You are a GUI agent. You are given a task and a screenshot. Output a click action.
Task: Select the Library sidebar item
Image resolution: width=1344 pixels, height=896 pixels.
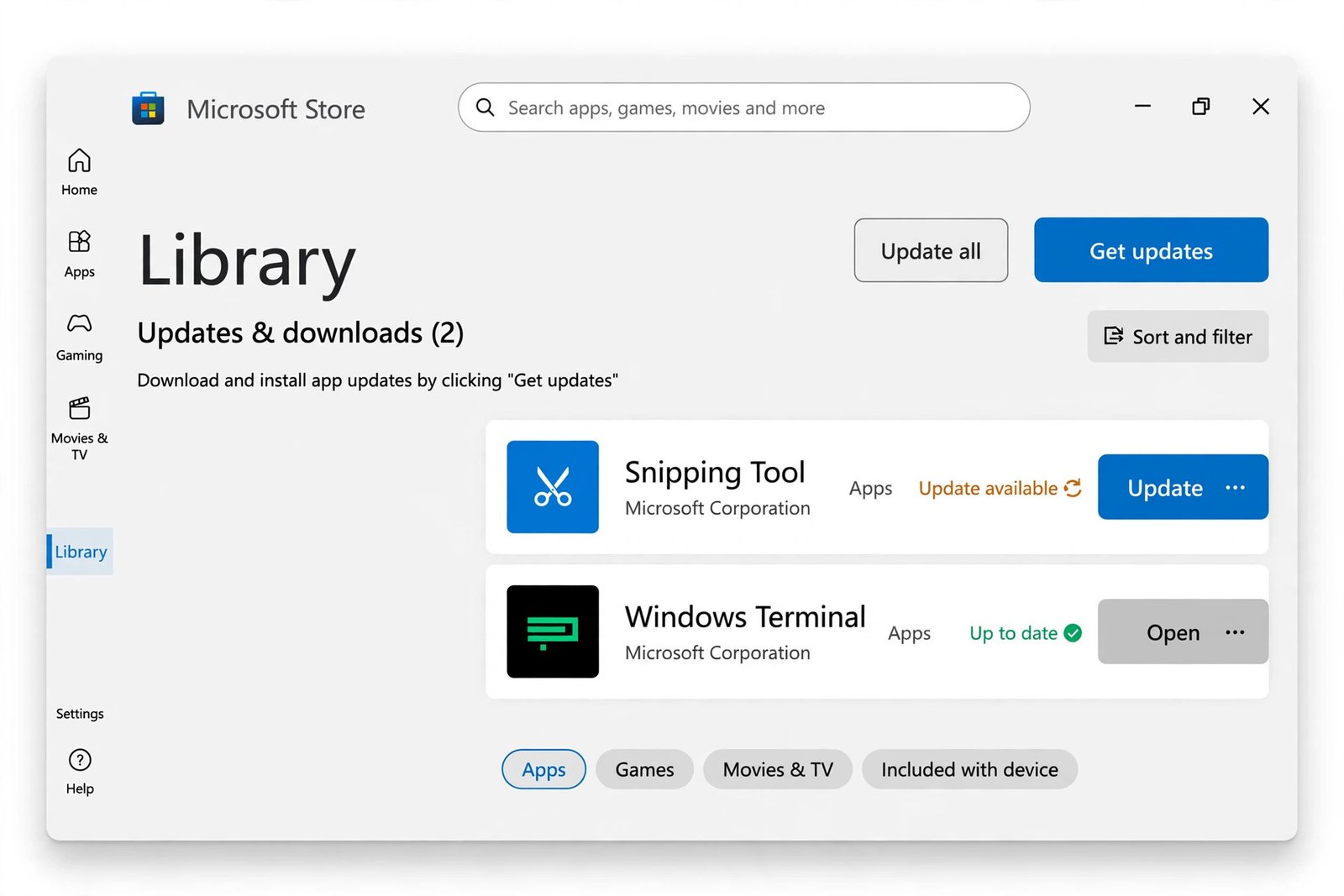click(x=81, y=552)
